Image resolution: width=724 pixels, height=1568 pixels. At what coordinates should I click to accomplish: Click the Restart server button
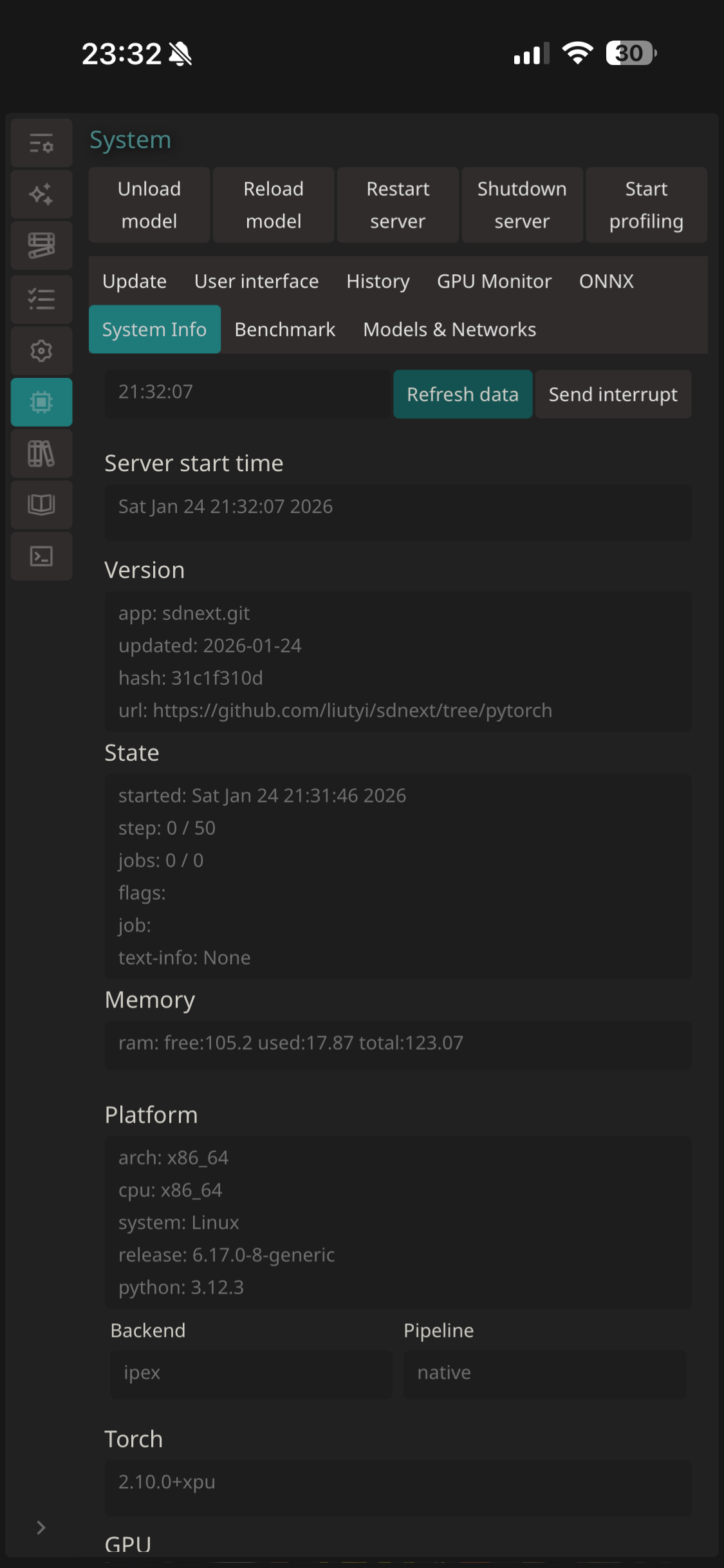click(x=398, y=205)
